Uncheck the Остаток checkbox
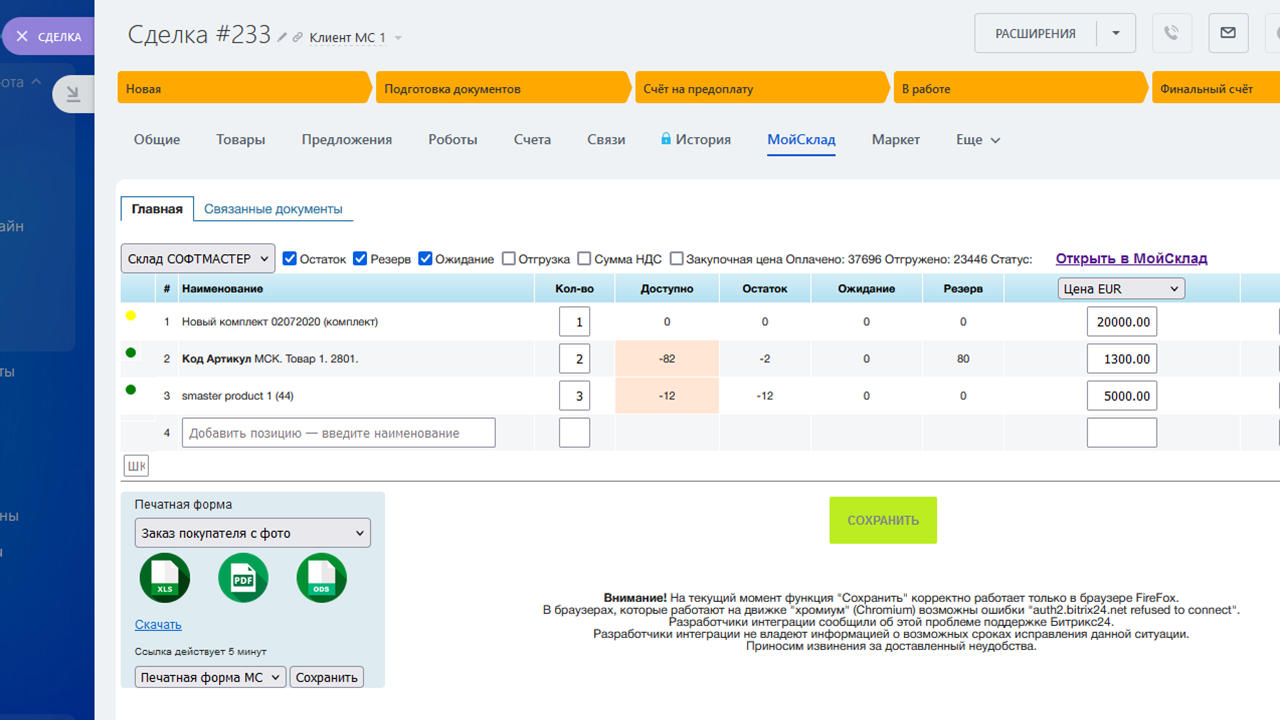The height and width of the screenshot is (720, 1280). [290, 259]
